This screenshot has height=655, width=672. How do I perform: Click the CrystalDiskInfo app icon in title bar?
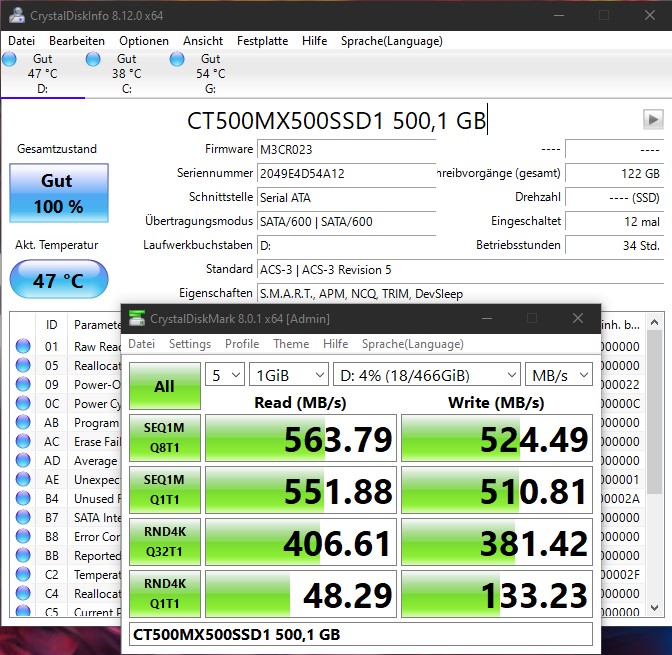coord(17,15)
